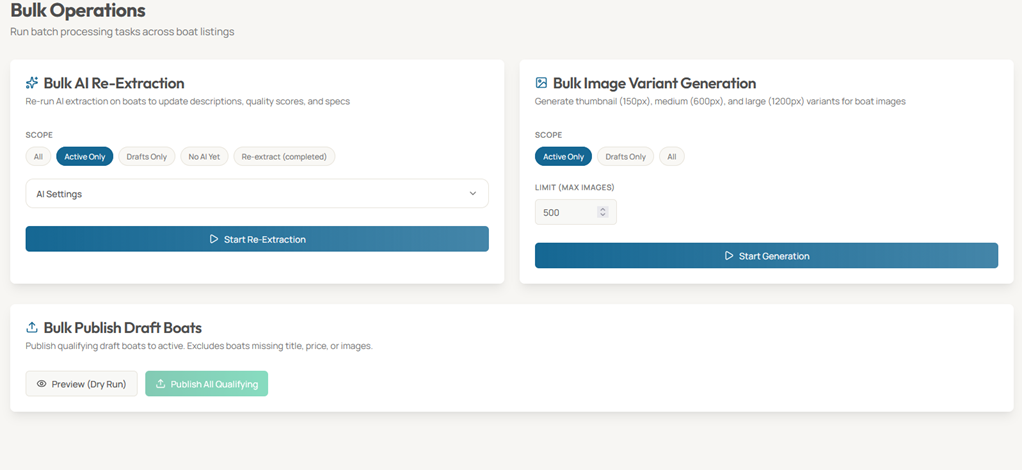Click the eye icon in Preview button
Image resolution: width=1022 pixels, height=470 pixels.
coord(42,384)
